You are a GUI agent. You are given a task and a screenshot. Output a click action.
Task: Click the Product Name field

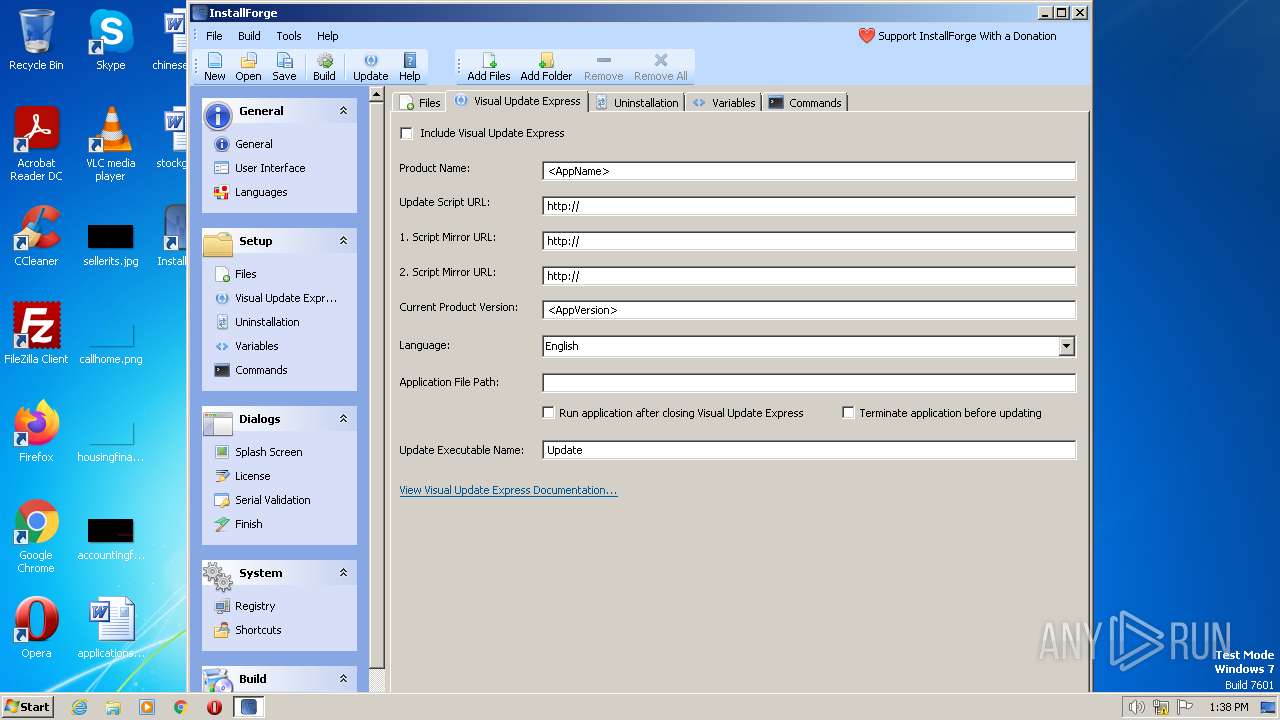(x=809, y=171)
